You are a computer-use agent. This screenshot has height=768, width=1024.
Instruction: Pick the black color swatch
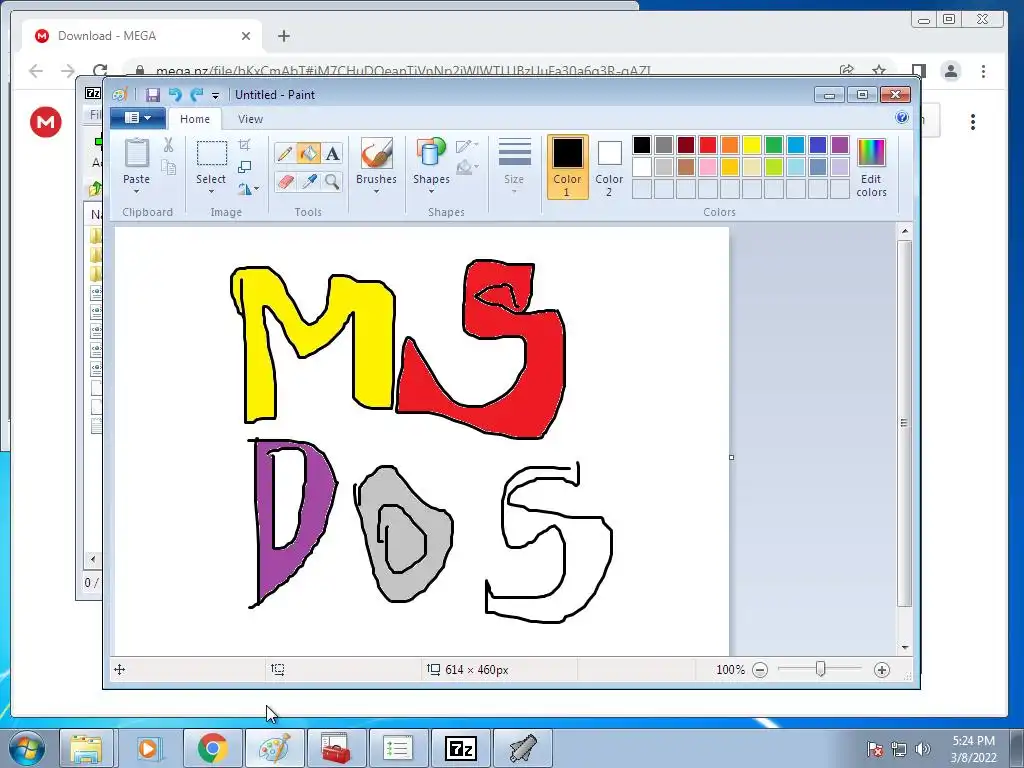tap(641, 145)
